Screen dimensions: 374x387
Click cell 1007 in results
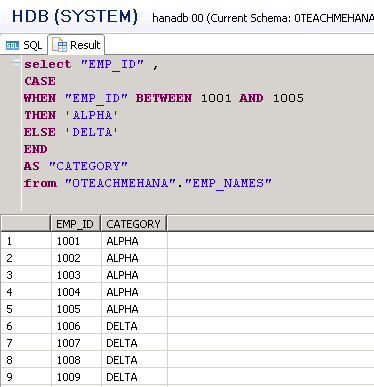(x=76, y=343)
